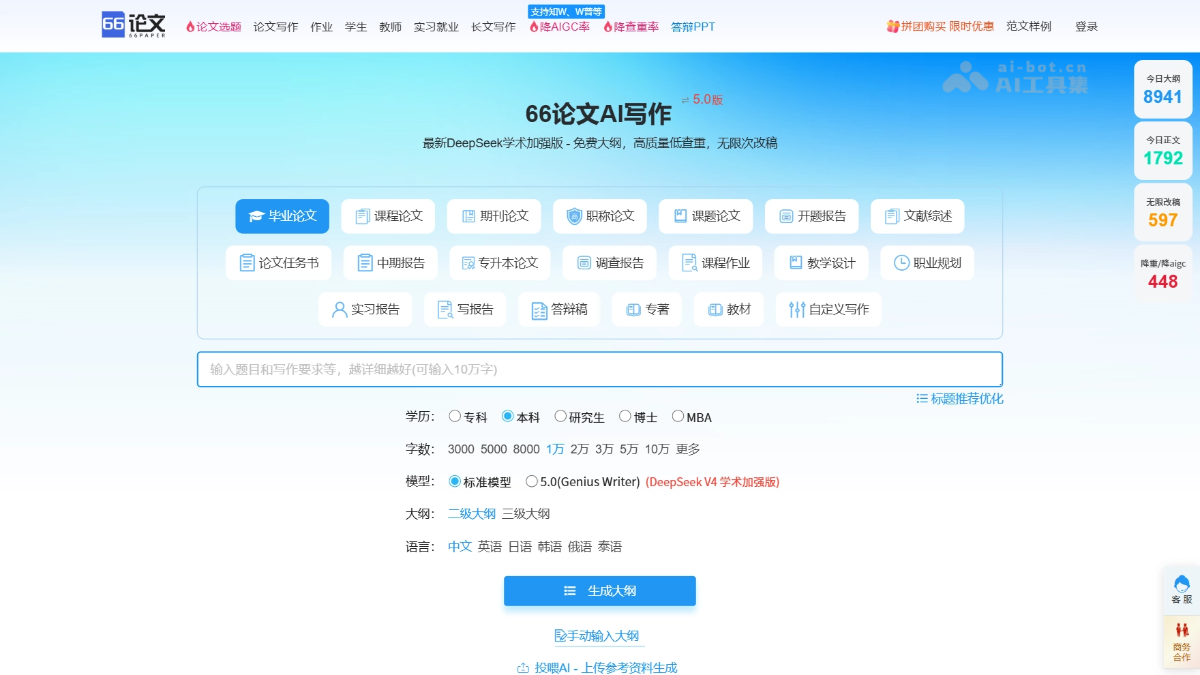Open the 教师 menu item

[390, 27]
